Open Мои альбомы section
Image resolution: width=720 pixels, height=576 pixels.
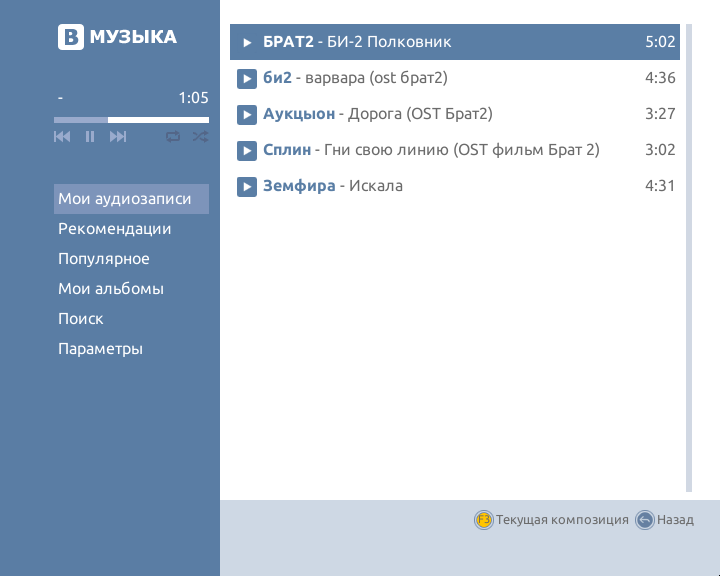tap(111, 288)
